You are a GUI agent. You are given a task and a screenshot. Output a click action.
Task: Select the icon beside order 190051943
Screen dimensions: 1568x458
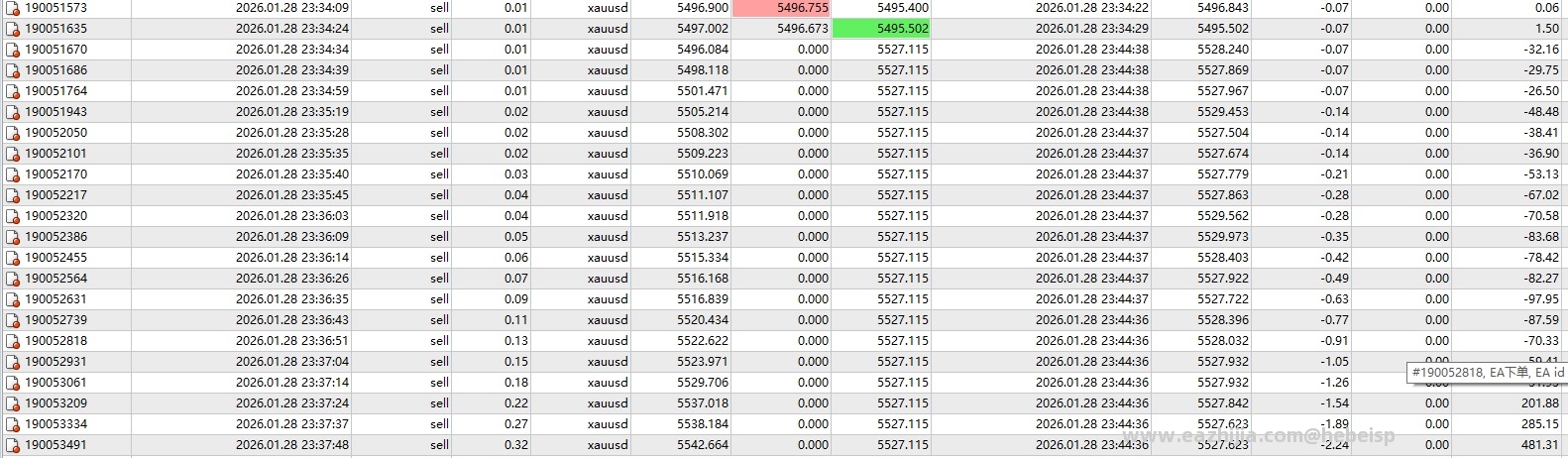pos(13,112)
